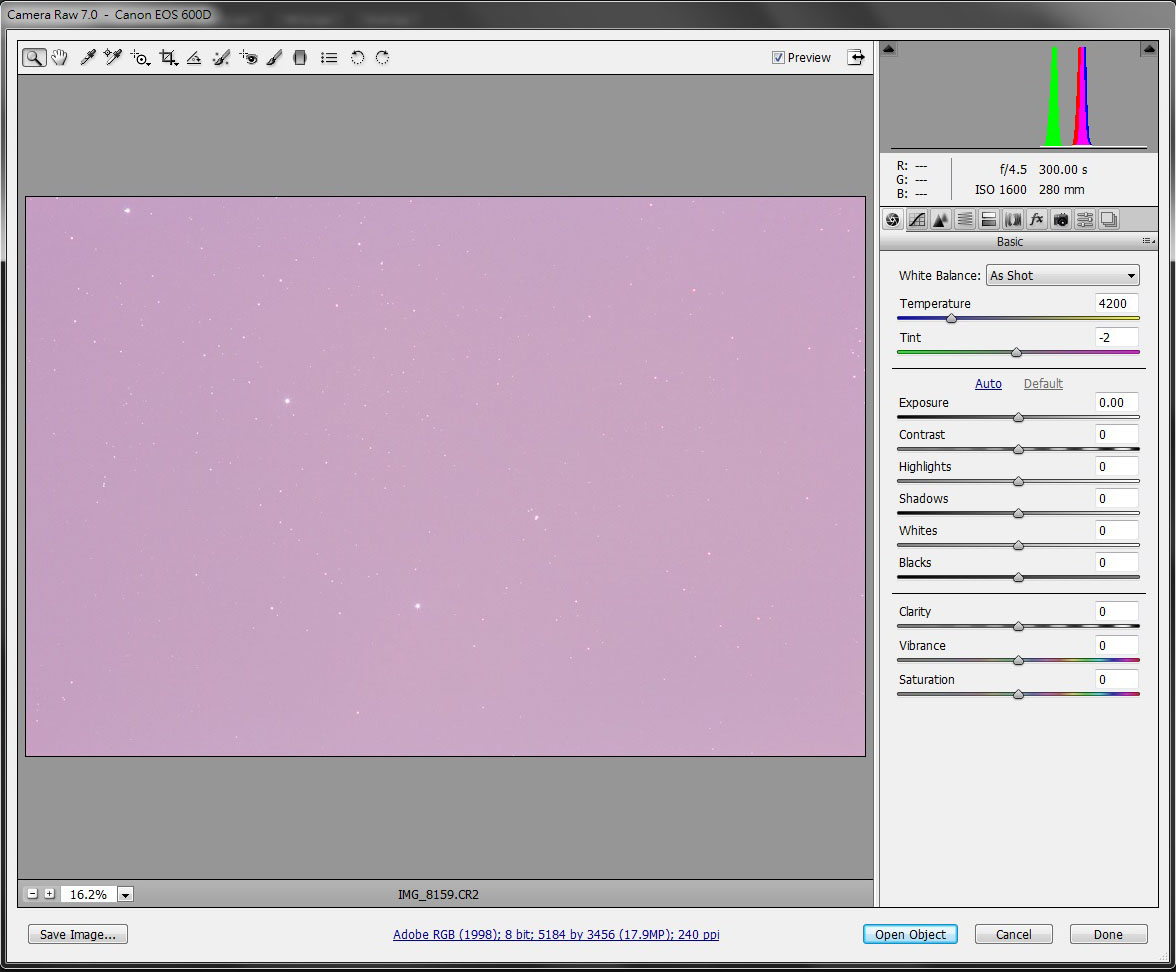Open the Basic panel flyout menu
Screen dimensions: 1176x972
(x=1148, y=242)
